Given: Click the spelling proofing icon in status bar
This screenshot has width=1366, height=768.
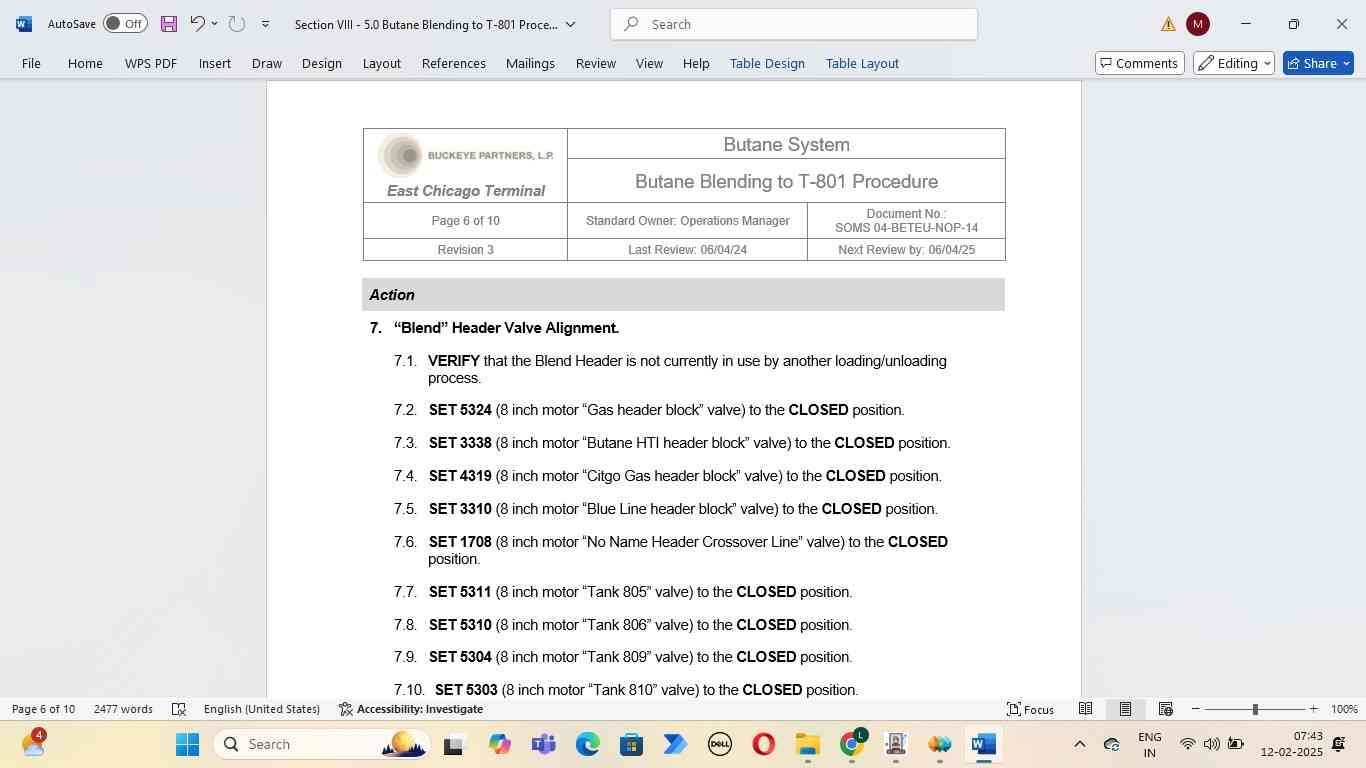Looking at the screenshot, I should (179, 709).
